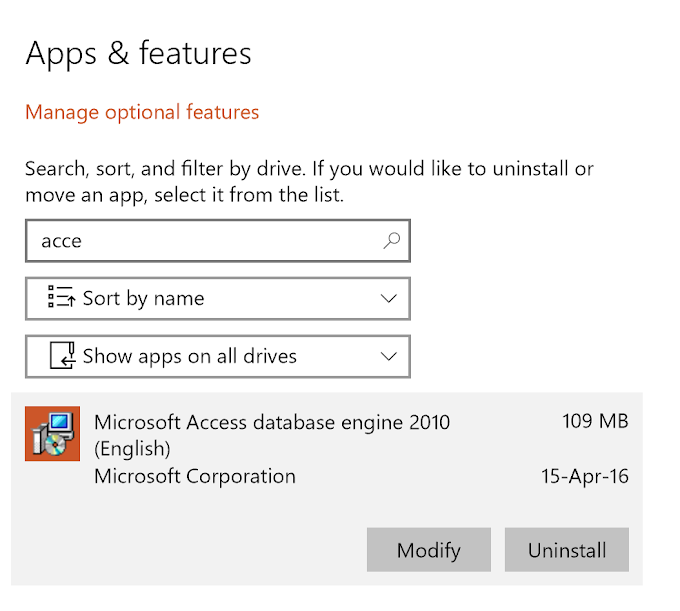
Task: Select the Microsoft Access database engine 2010 title
Action: 272,422
